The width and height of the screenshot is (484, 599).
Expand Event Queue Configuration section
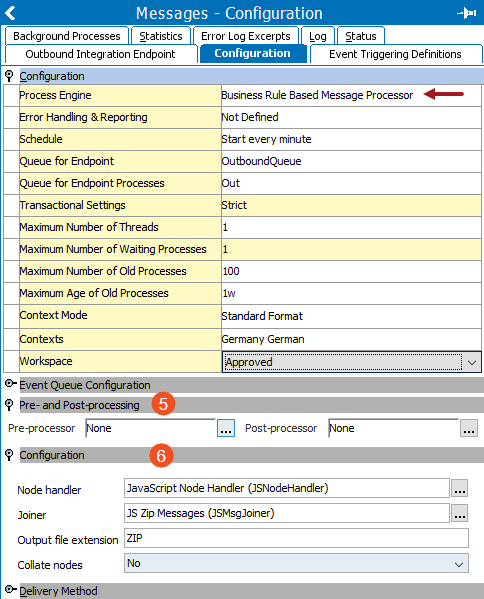pyautogui.click(x=10, y=384)
